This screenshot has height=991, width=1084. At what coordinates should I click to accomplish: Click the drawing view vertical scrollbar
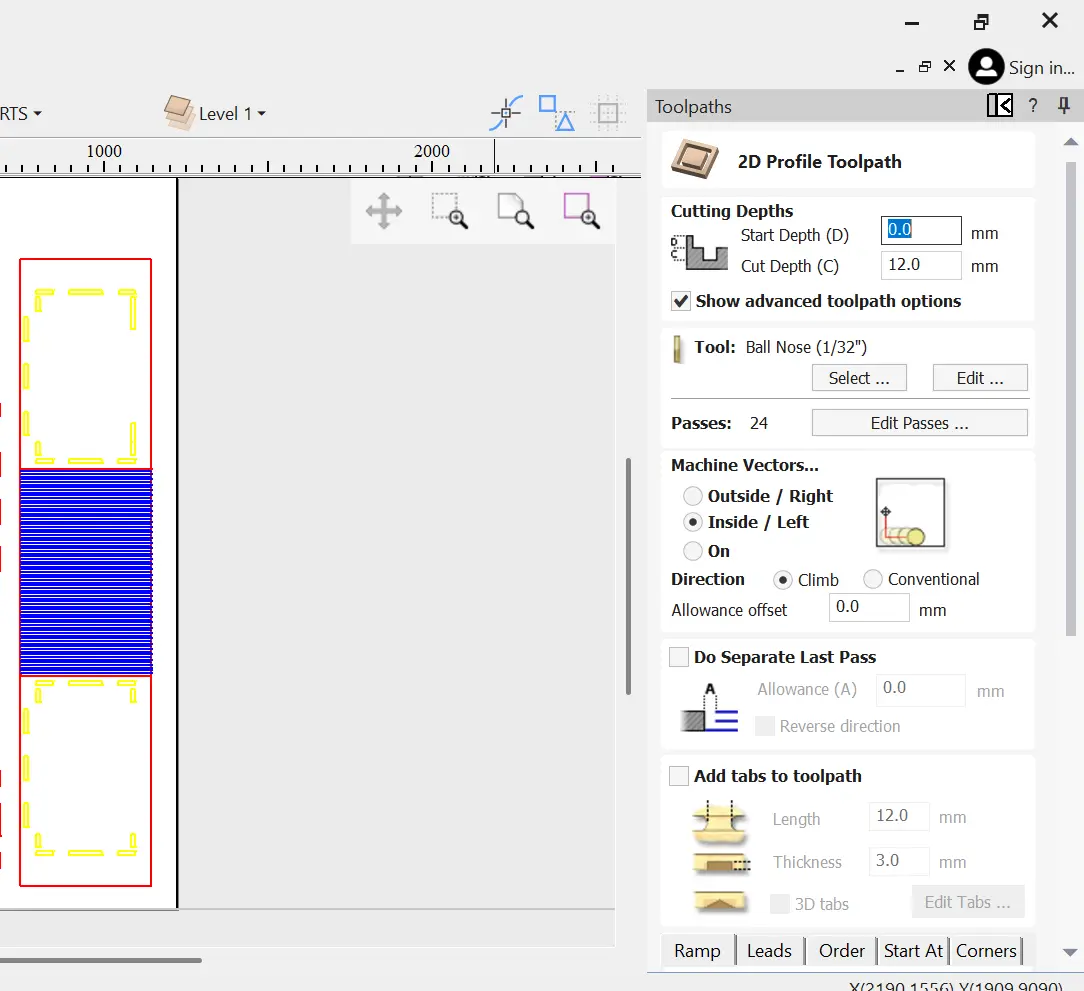(628, 576)
